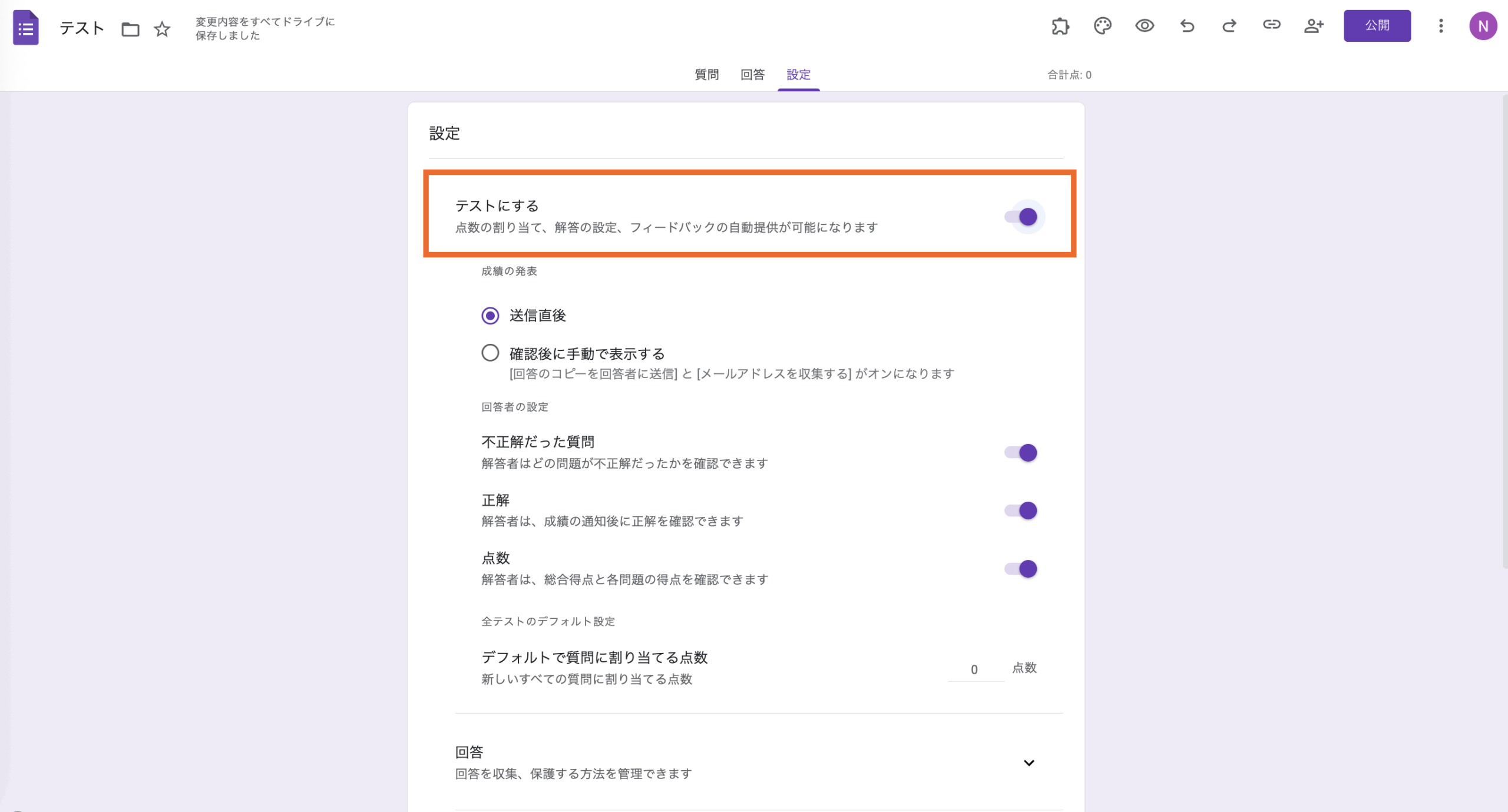This screenshot has width=1508, height=812.
Task: Preview the form with the eye icon
Action: (x=1145, y=26)
